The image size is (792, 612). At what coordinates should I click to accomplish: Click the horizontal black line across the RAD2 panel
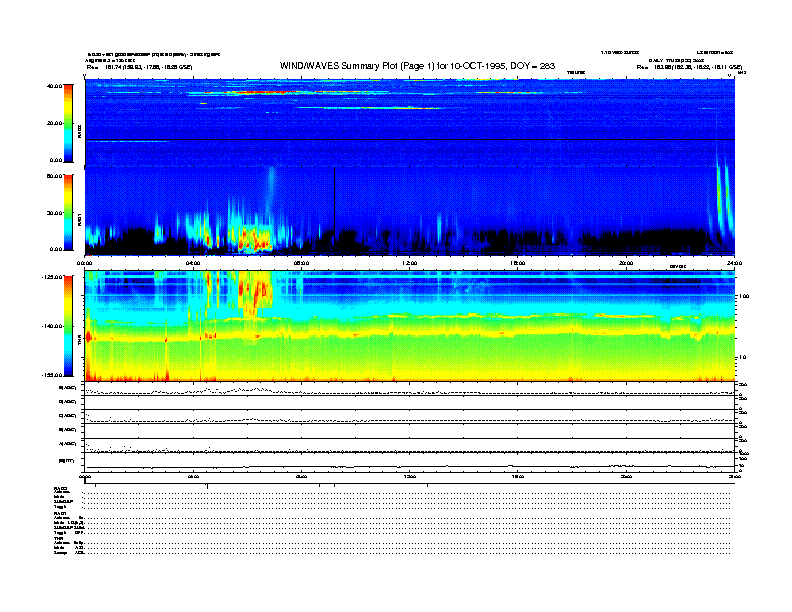click(x=410, y=139)
